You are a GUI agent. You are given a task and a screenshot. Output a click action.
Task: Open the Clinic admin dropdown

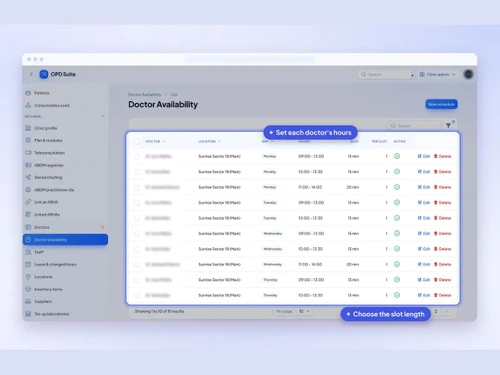(437, 74)
